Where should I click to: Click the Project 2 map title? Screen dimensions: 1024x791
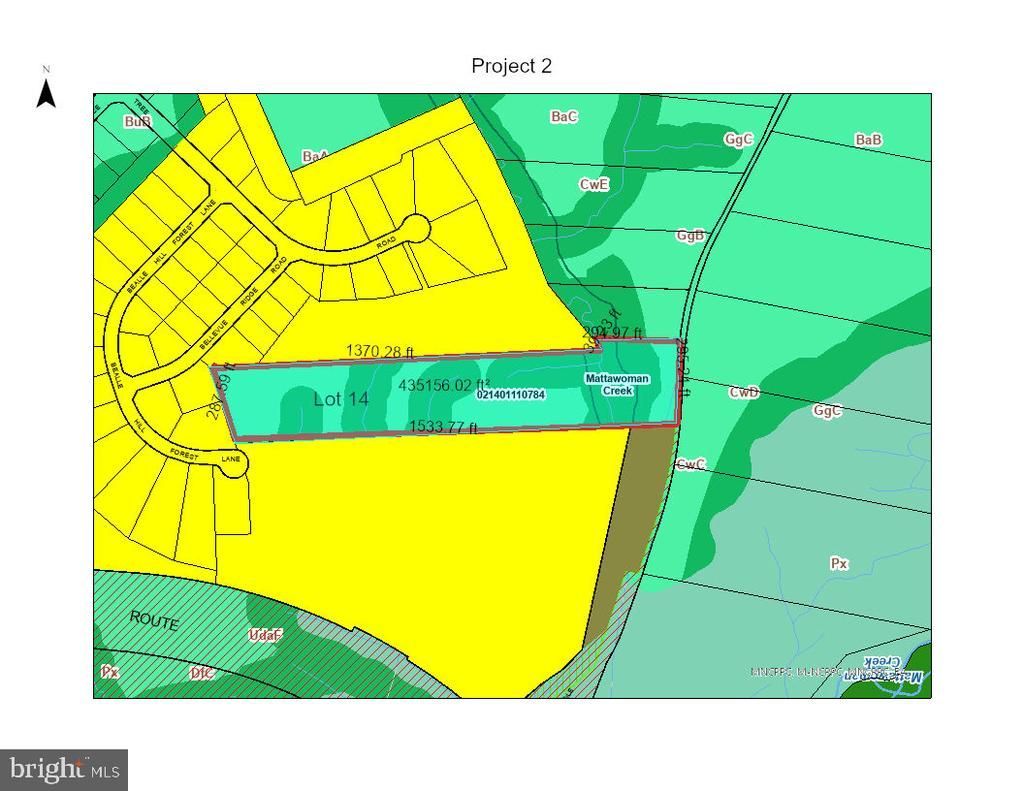[x=511, y=66]
